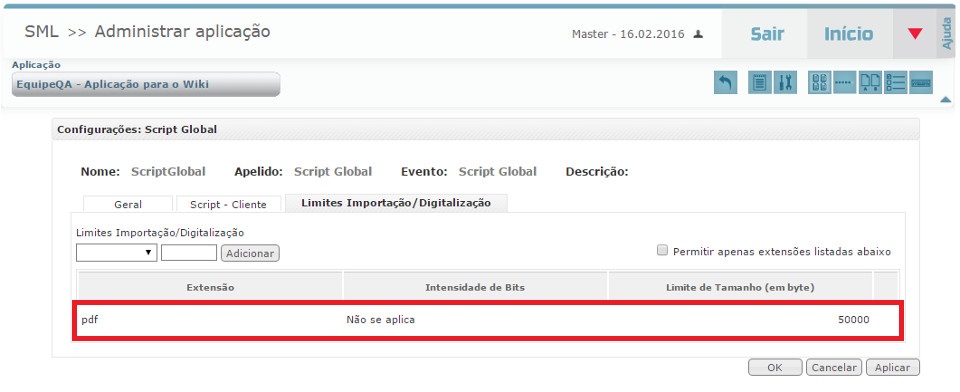Screen dimensions: 960x392
Task: Click the Não se aplica cell
Action: [380, 319]
